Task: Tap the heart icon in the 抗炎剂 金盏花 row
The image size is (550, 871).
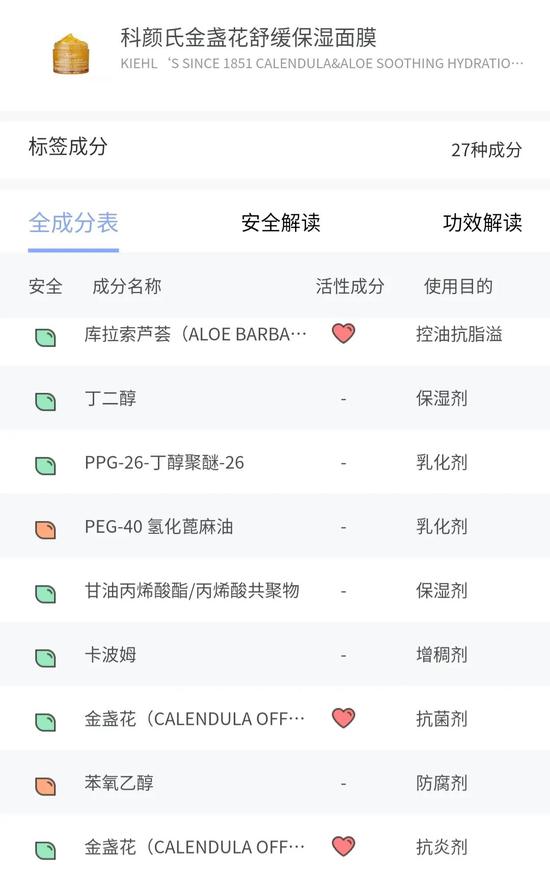Action: coord(343,846)
